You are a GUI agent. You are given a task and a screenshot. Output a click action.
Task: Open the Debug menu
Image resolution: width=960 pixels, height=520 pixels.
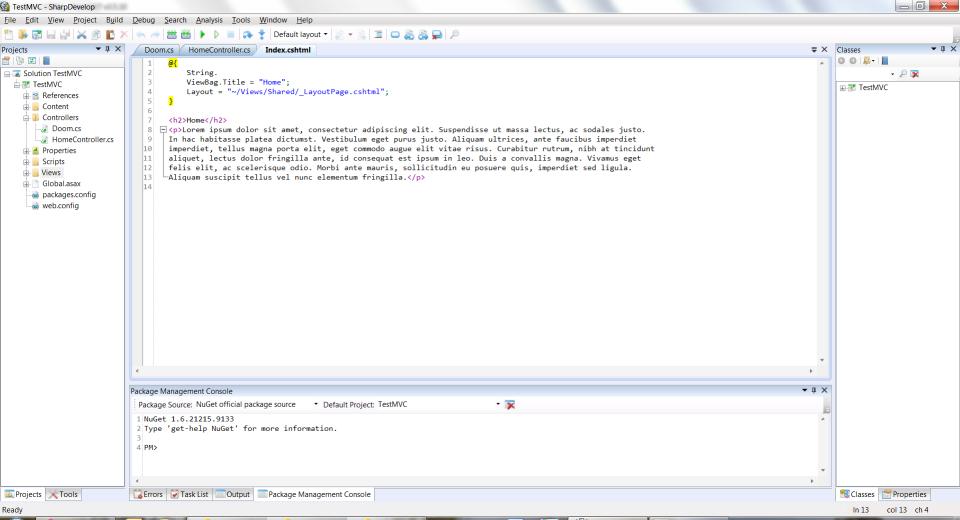(143, 20)
